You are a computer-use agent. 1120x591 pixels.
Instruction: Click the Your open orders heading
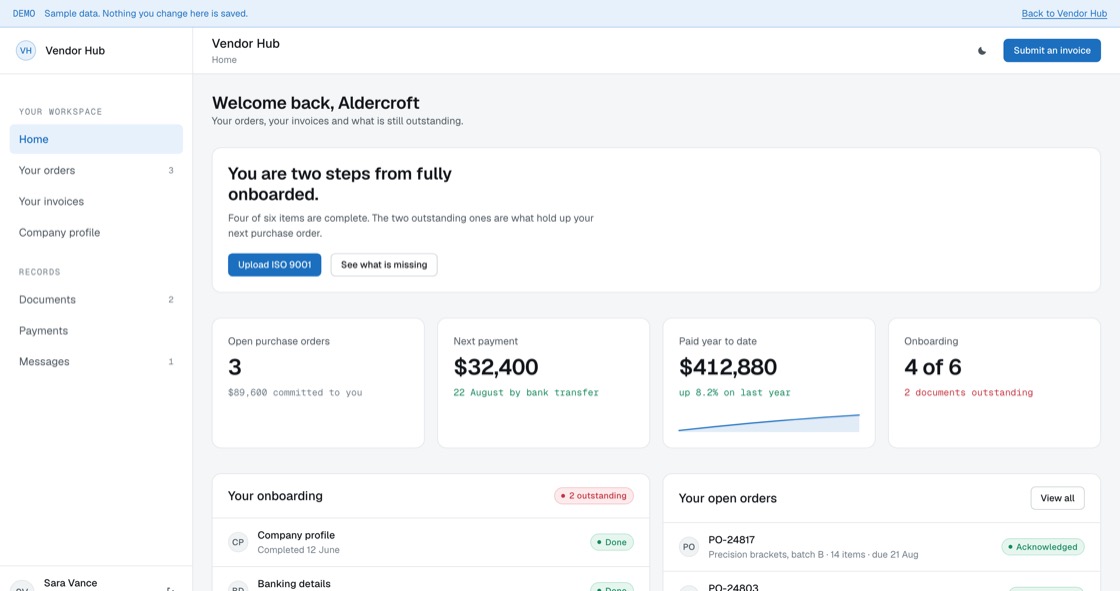tap(727, 498)
